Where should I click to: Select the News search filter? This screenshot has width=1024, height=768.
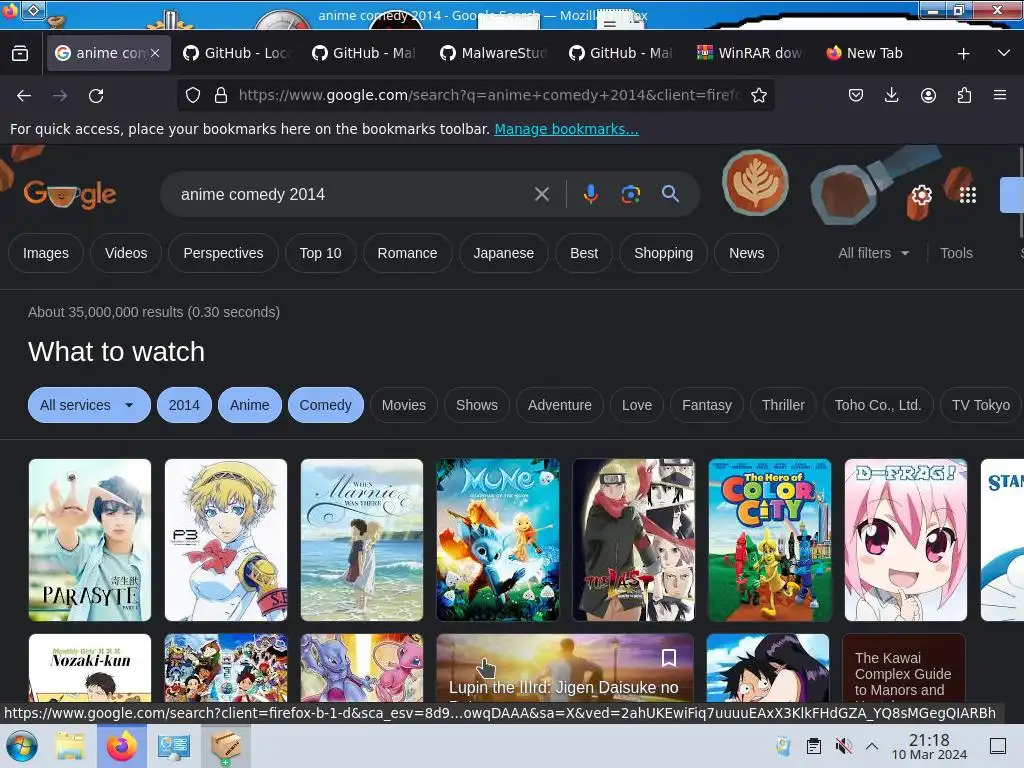click(746, 253)
